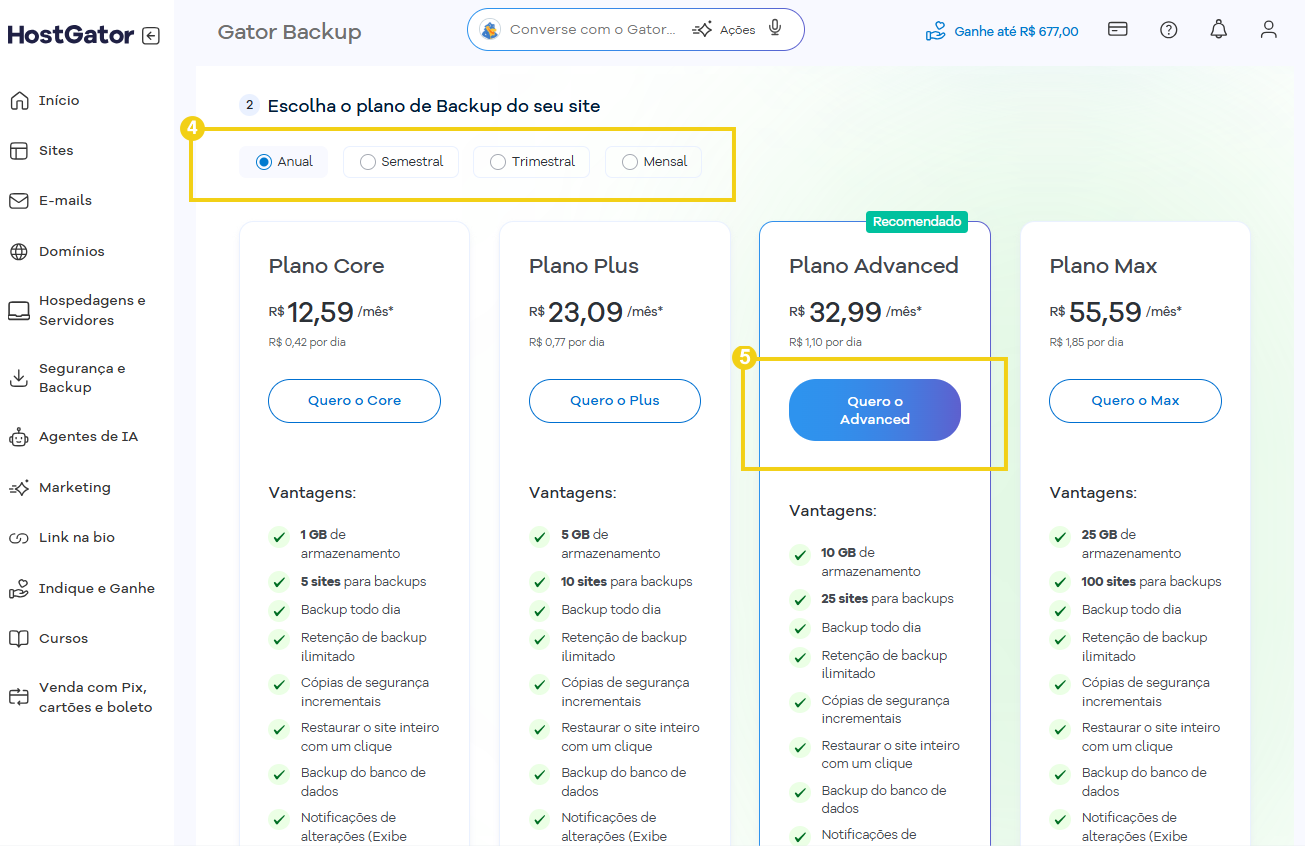Click the R$ 23,09 price

coord(596,313)
